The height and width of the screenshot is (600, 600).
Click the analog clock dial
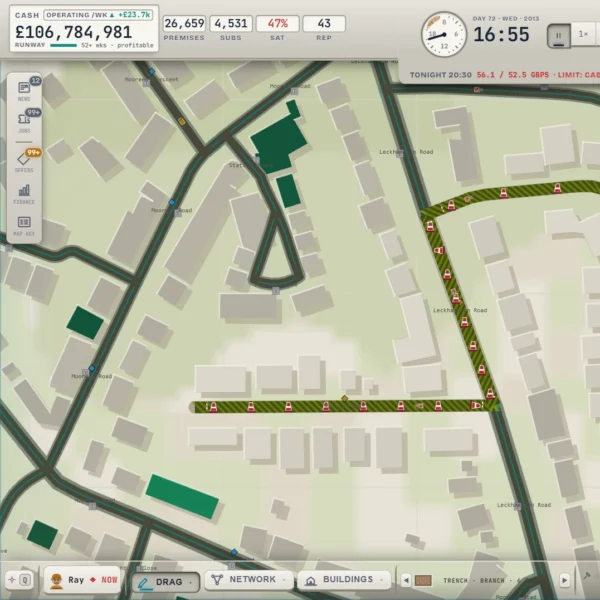pos(444,34)
